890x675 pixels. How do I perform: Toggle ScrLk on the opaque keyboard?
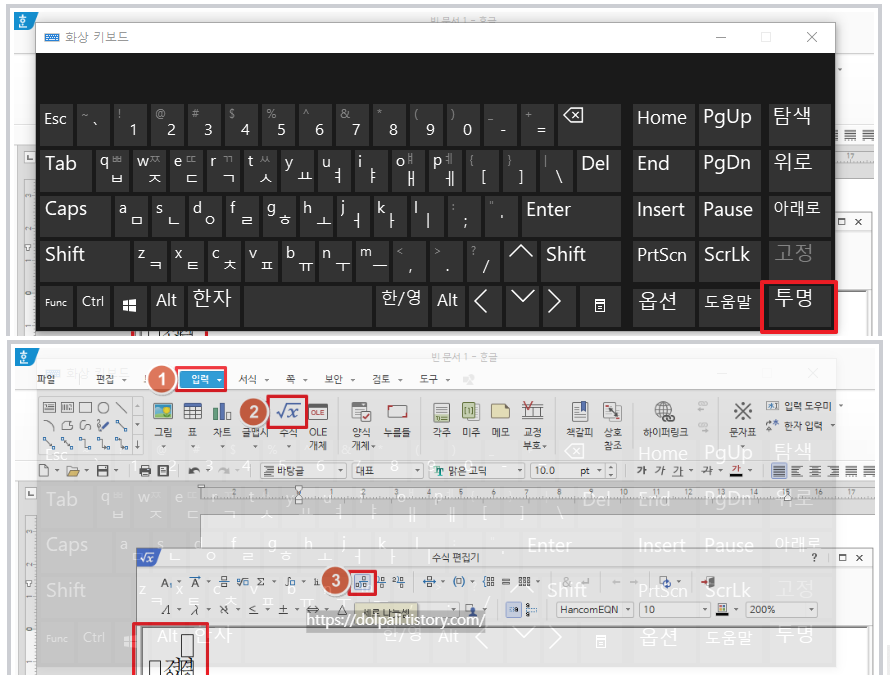(729, 261)
